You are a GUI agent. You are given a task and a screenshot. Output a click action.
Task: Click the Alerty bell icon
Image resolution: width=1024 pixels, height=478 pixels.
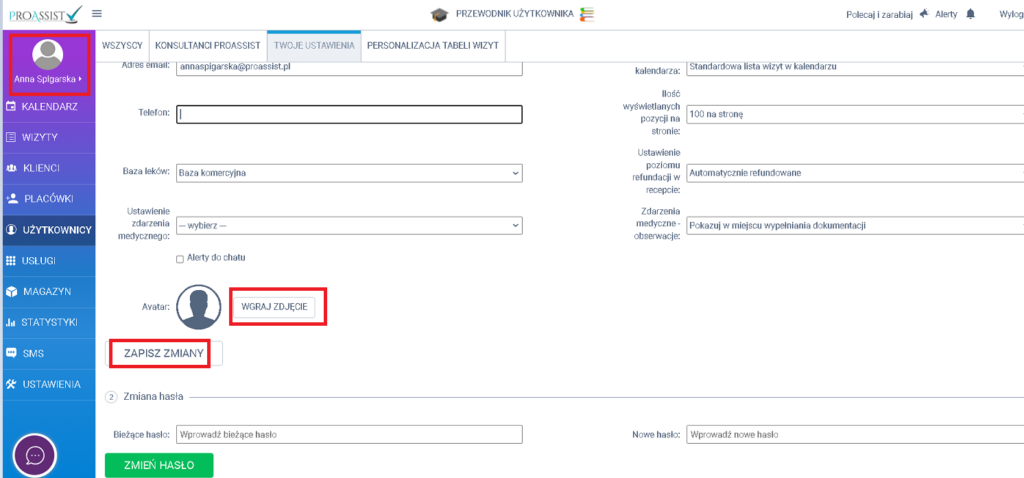point(970,14)
